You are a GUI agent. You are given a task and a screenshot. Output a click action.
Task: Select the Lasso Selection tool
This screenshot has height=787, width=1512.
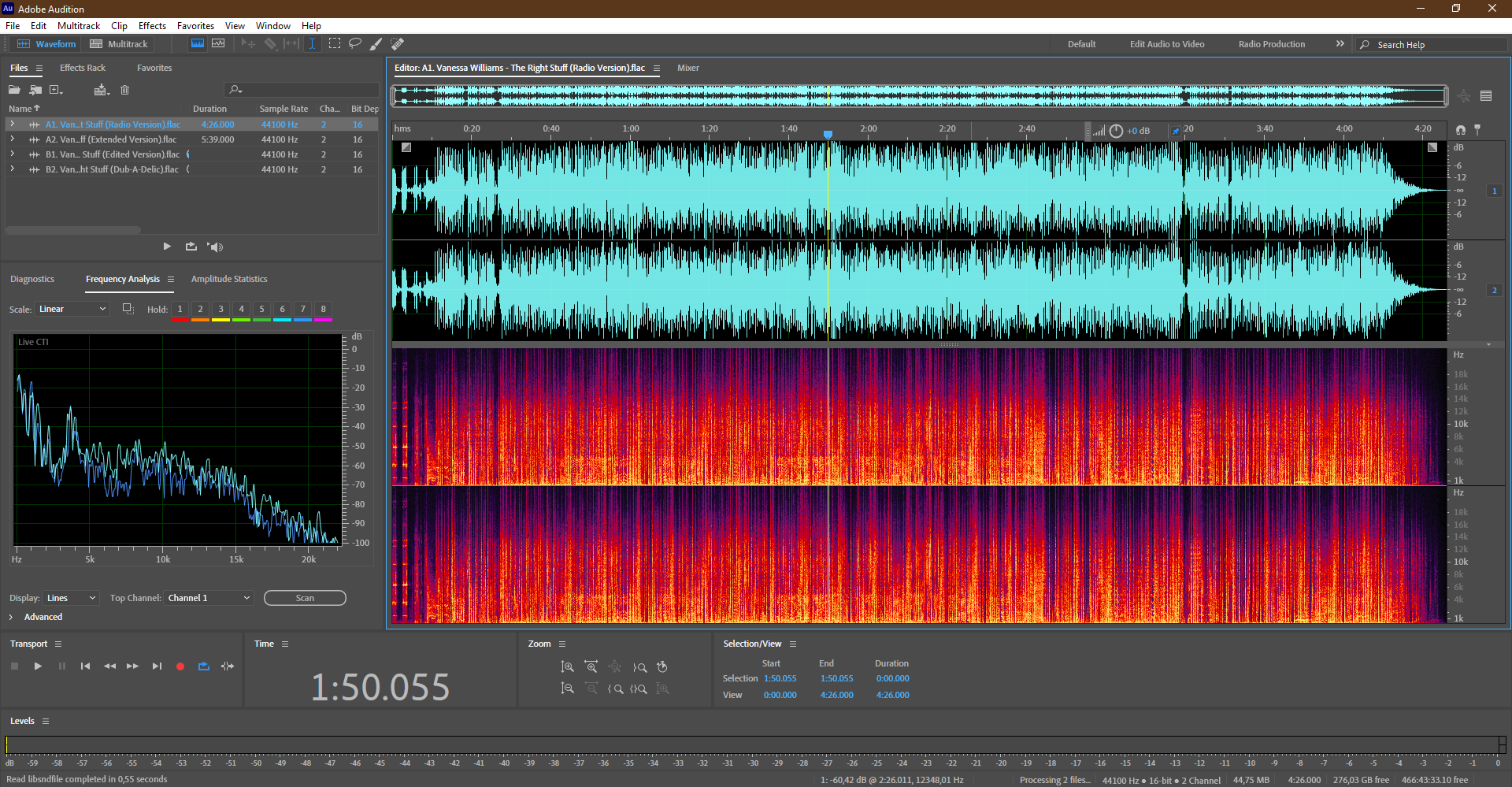point(355,43)
